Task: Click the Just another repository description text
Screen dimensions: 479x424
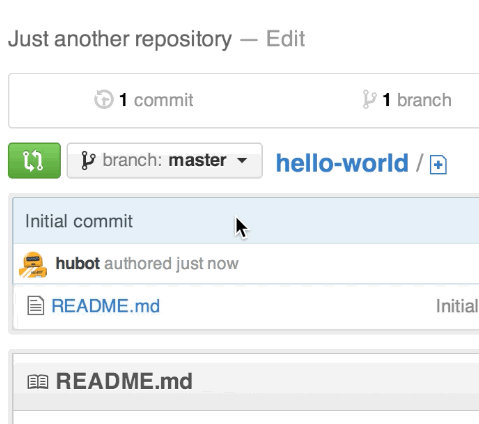Action: point(120,39)
